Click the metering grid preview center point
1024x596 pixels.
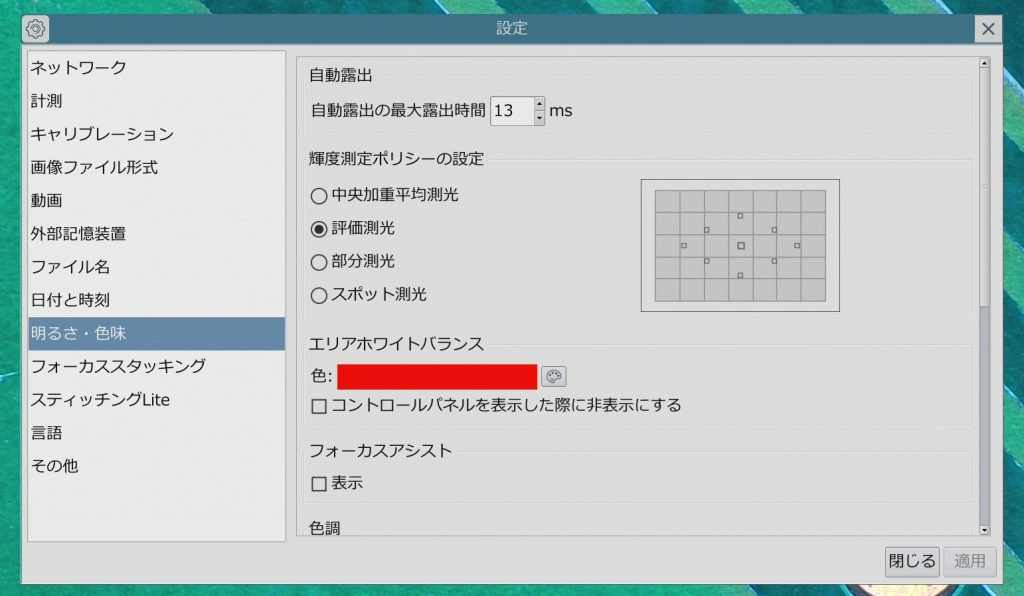740,245
